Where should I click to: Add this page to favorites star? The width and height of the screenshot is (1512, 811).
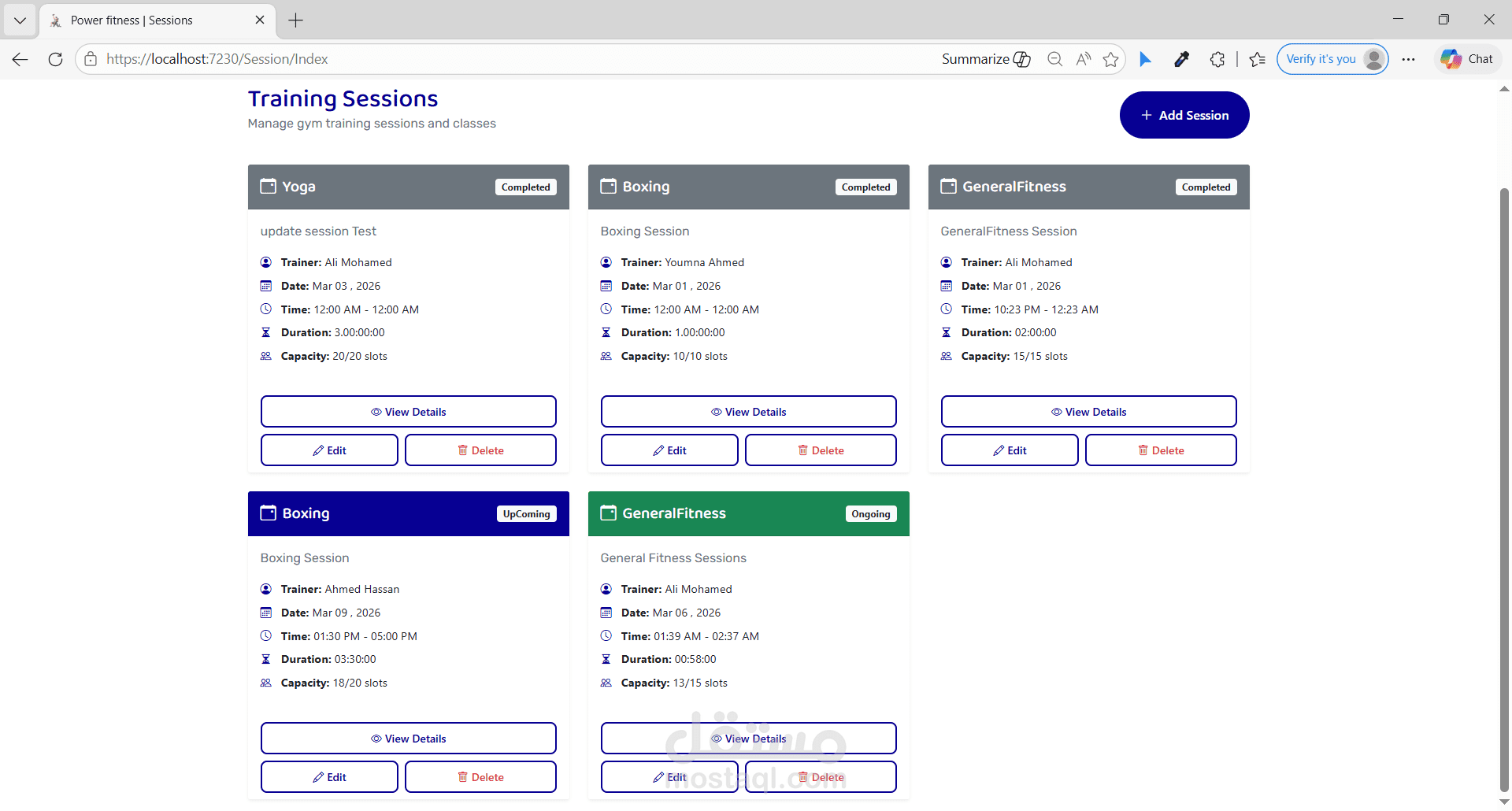(x=1110, y=59)
